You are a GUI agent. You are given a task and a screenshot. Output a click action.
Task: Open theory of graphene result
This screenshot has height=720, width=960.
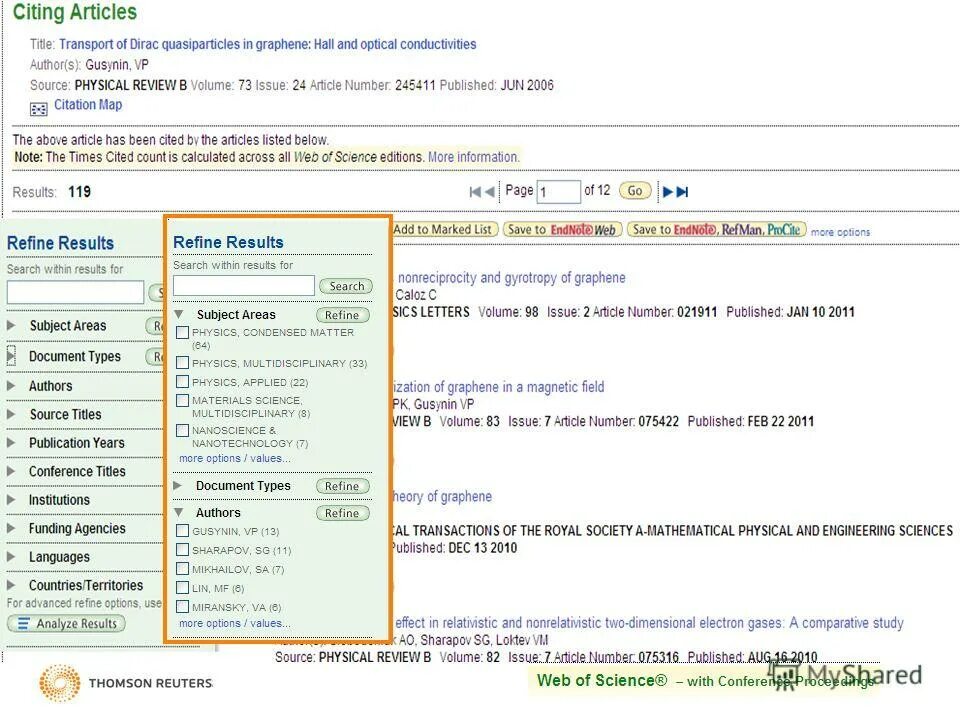(442, 497)
